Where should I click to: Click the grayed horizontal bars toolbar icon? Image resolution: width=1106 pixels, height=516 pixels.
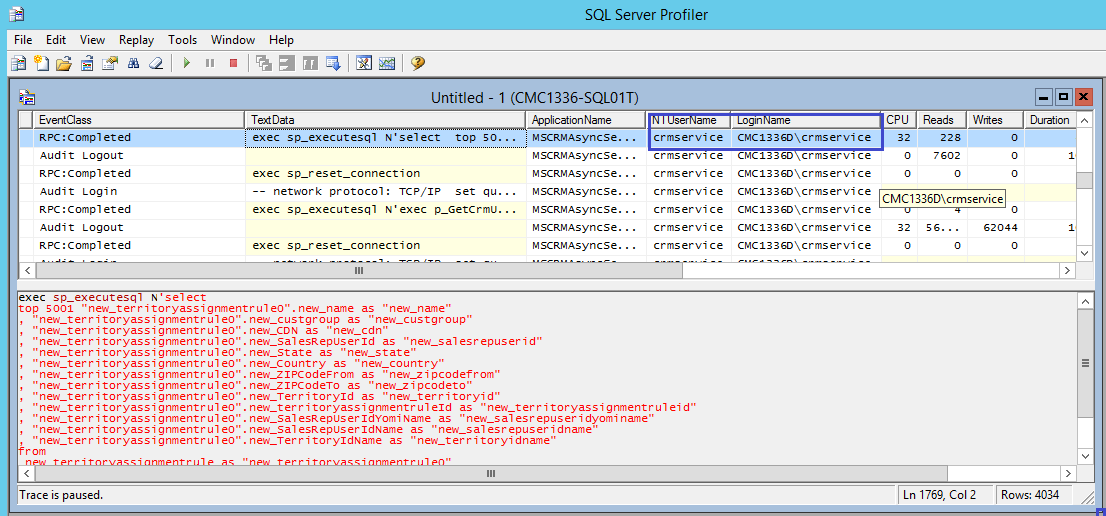(286, 63)
